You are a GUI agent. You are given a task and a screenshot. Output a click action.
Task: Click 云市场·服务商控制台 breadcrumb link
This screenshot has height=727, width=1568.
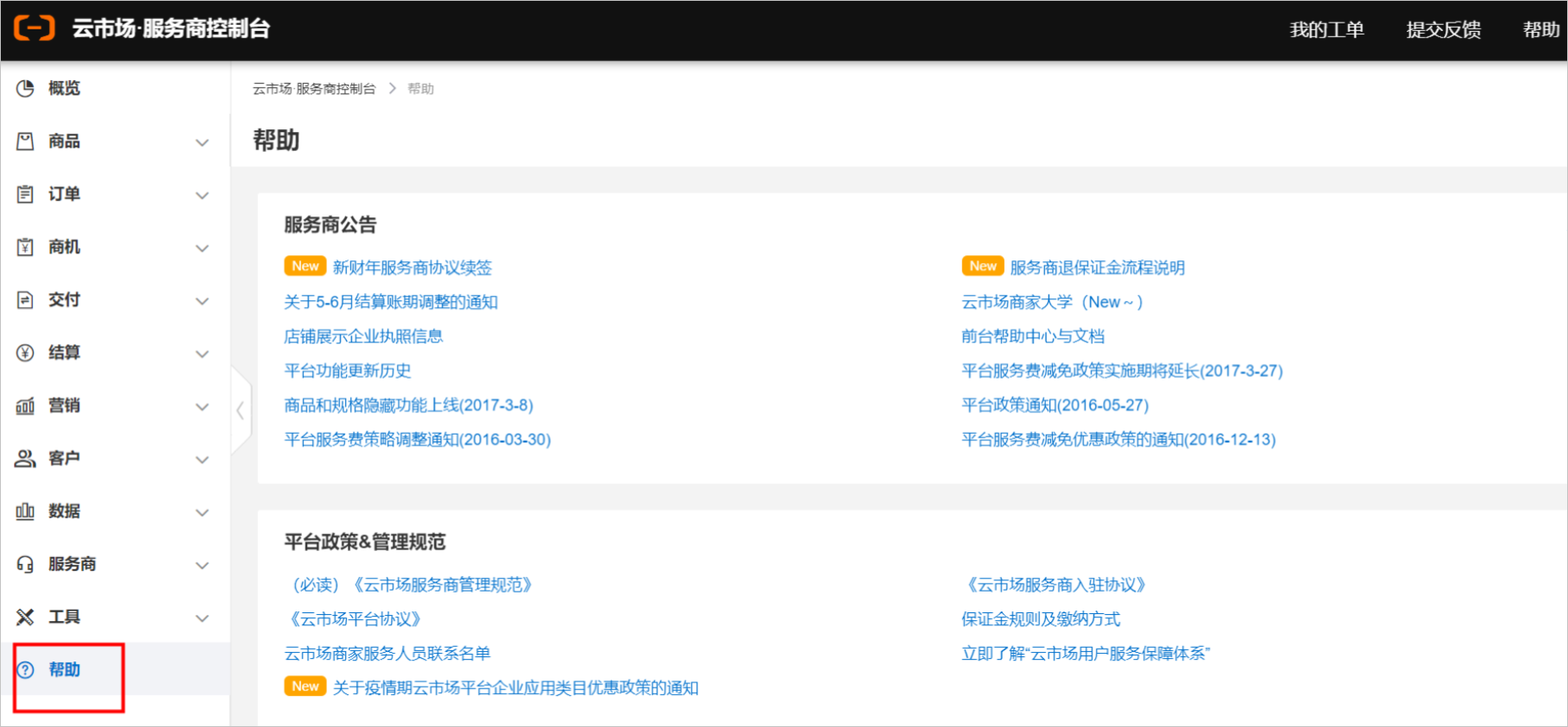point(314,89)
